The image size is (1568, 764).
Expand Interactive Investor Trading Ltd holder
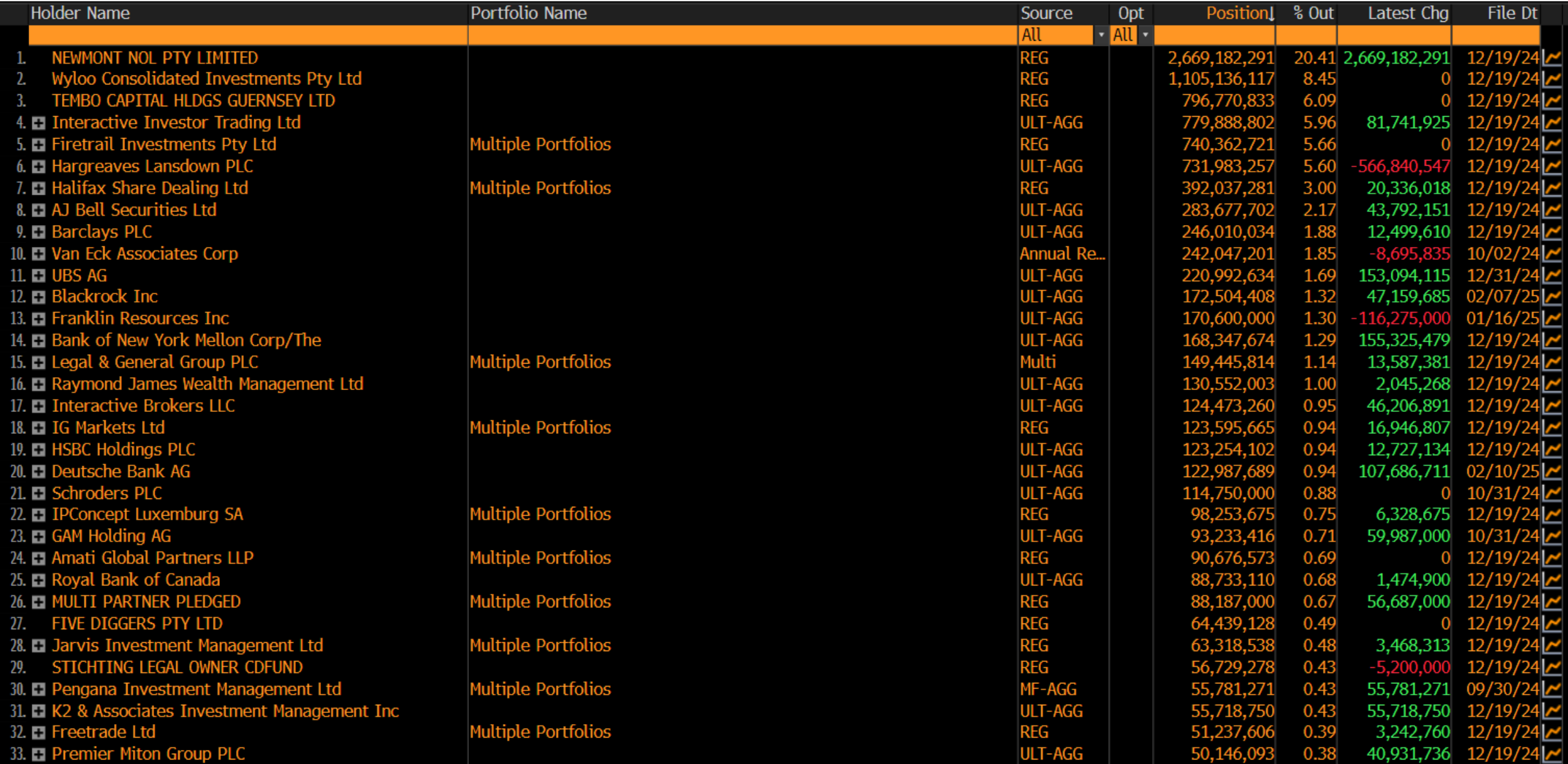[39, 123]
